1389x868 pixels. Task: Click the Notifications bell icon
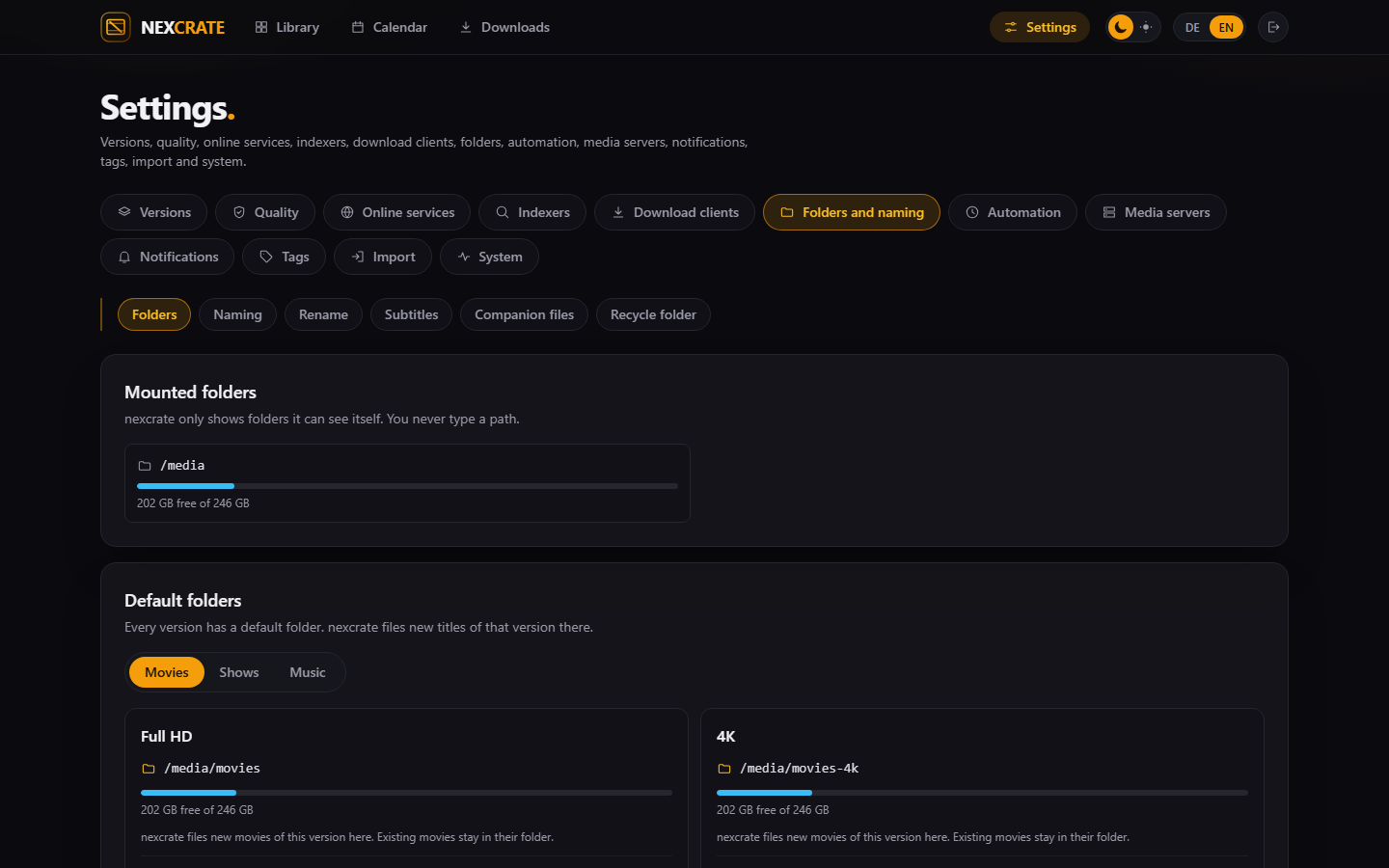(124, 257)
